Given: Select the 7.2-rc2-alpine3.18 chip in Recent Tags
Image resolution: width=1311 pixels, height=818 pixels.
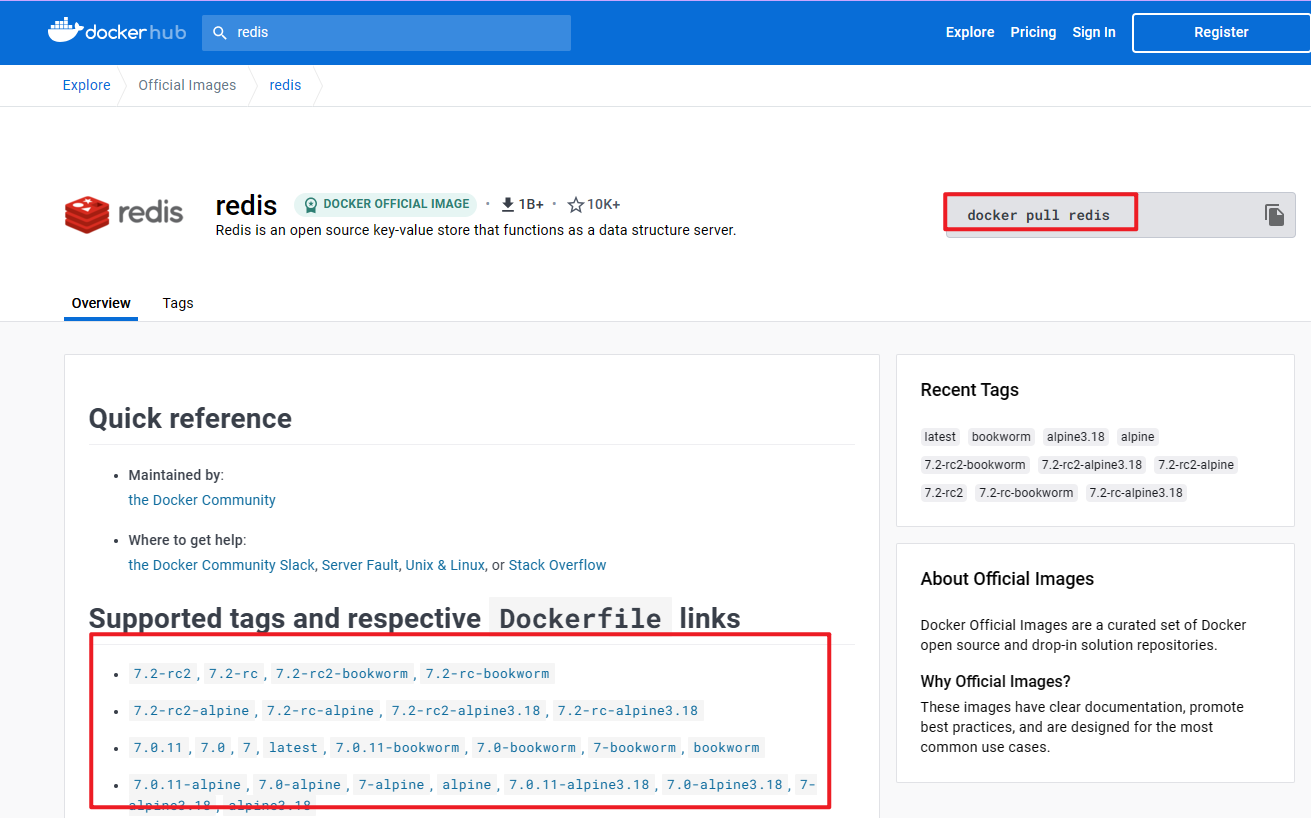Looking at the screenshot, I should tap(1092, 465).
